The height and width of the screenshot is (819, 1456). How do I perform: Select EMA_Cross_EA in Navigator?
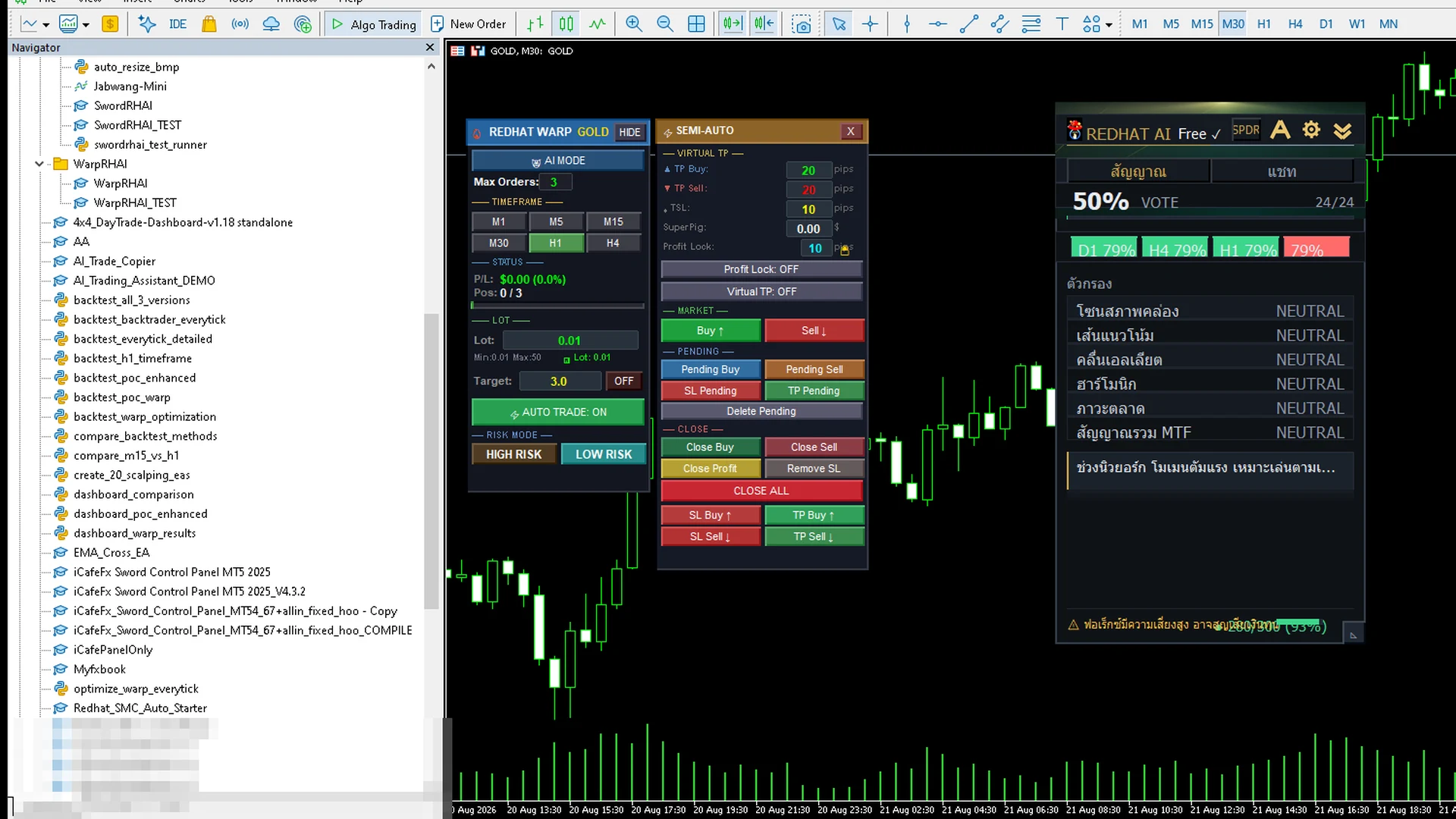pyautogui.click(x=111, y=552)
